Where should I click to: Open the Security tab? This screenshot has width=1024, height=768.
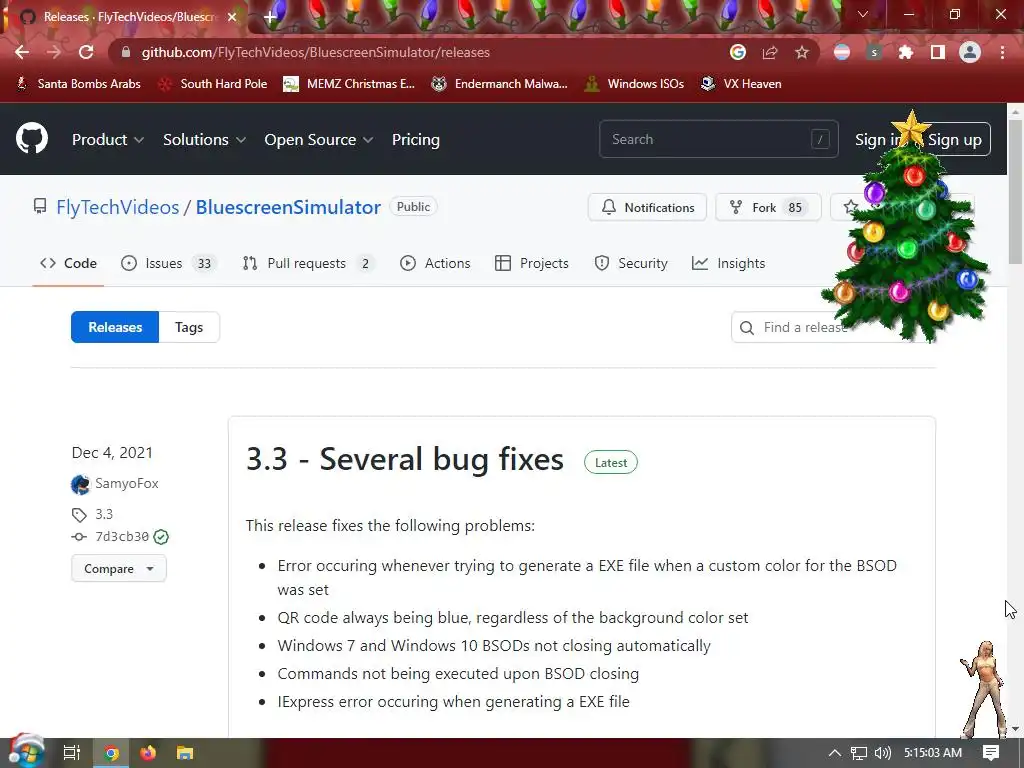[x=631, y=263]
